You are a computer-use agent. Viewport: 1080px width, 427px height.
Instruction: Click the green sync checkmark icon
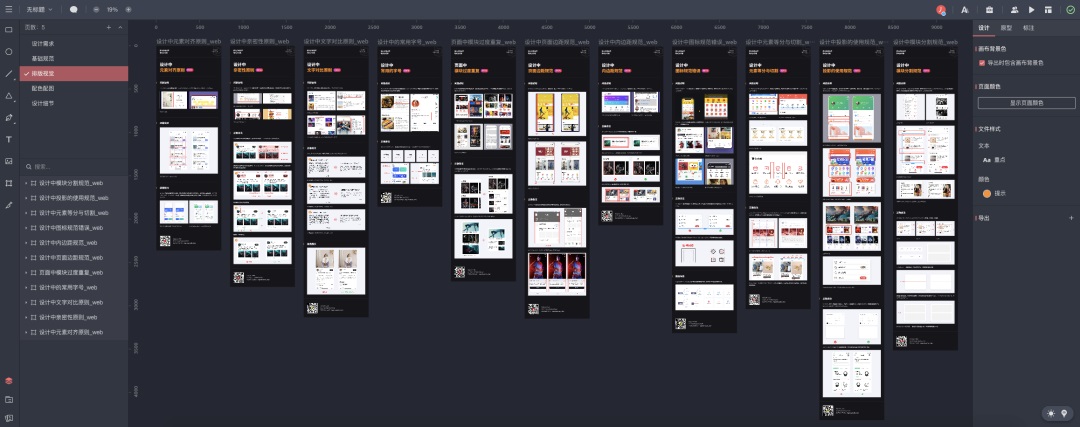1070,10
